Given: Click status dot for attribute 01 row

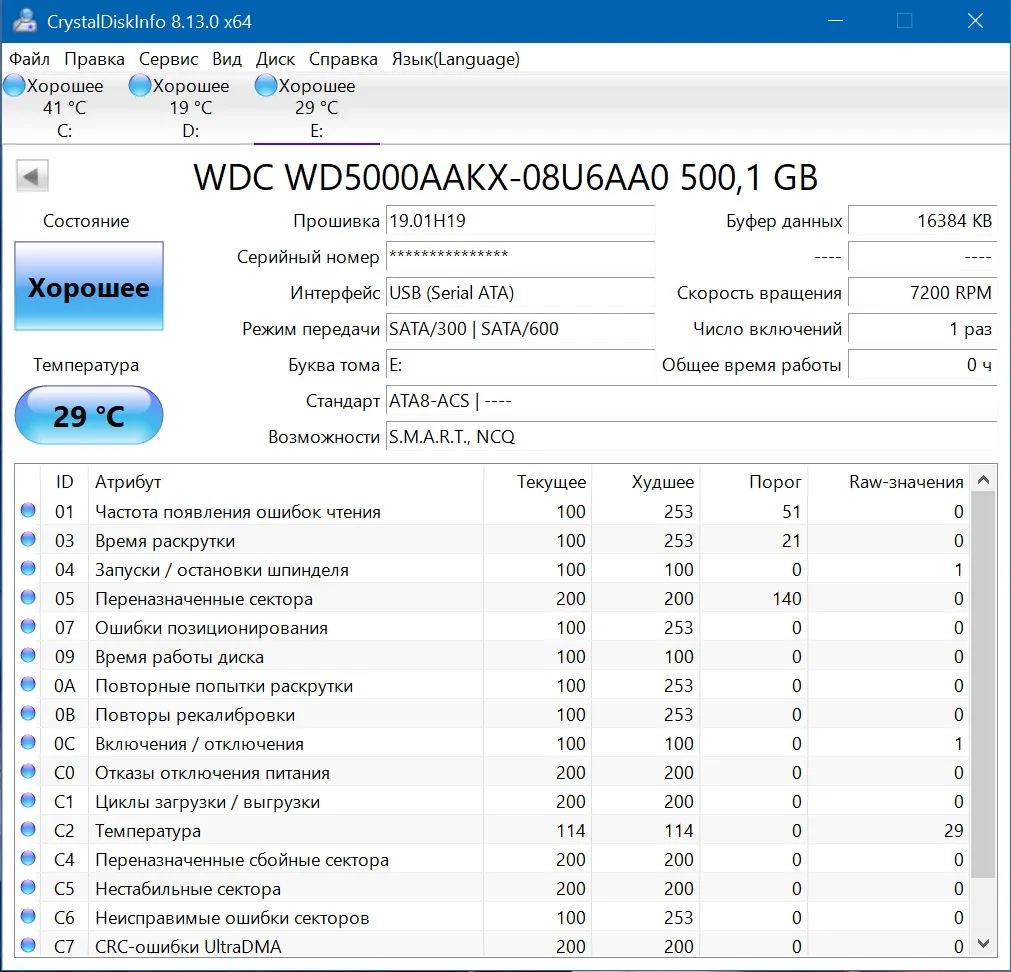Looking at the screenshot, I should click(x=28, y=510).
